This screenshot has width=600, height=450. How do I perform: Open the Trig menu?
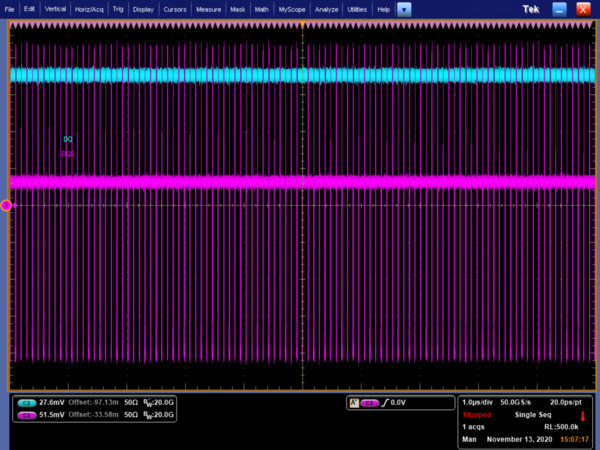(119, 9)
